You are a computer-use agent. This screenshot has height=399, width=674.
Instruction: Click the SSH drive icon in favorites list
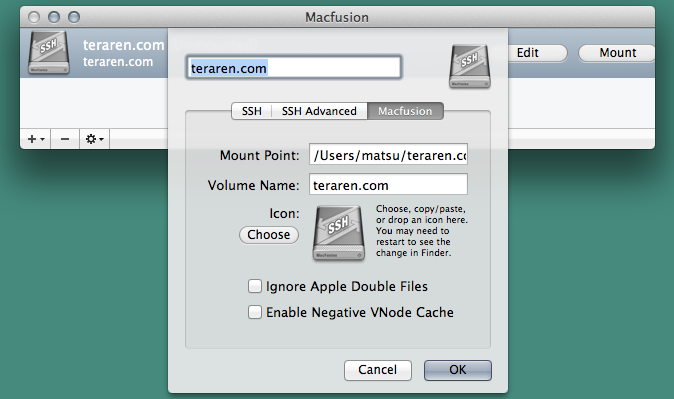pos(49,52)
